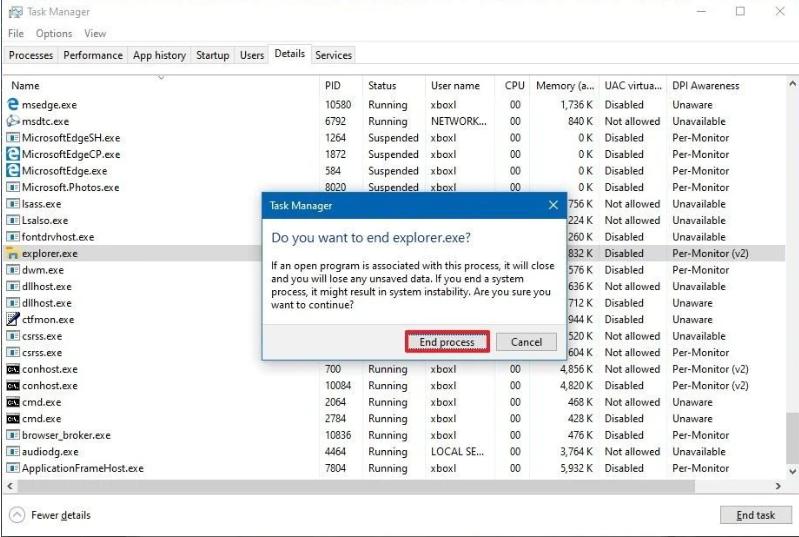The image size is (799, 537).
Task: Click PID value 6792
Action: (335, 121)
